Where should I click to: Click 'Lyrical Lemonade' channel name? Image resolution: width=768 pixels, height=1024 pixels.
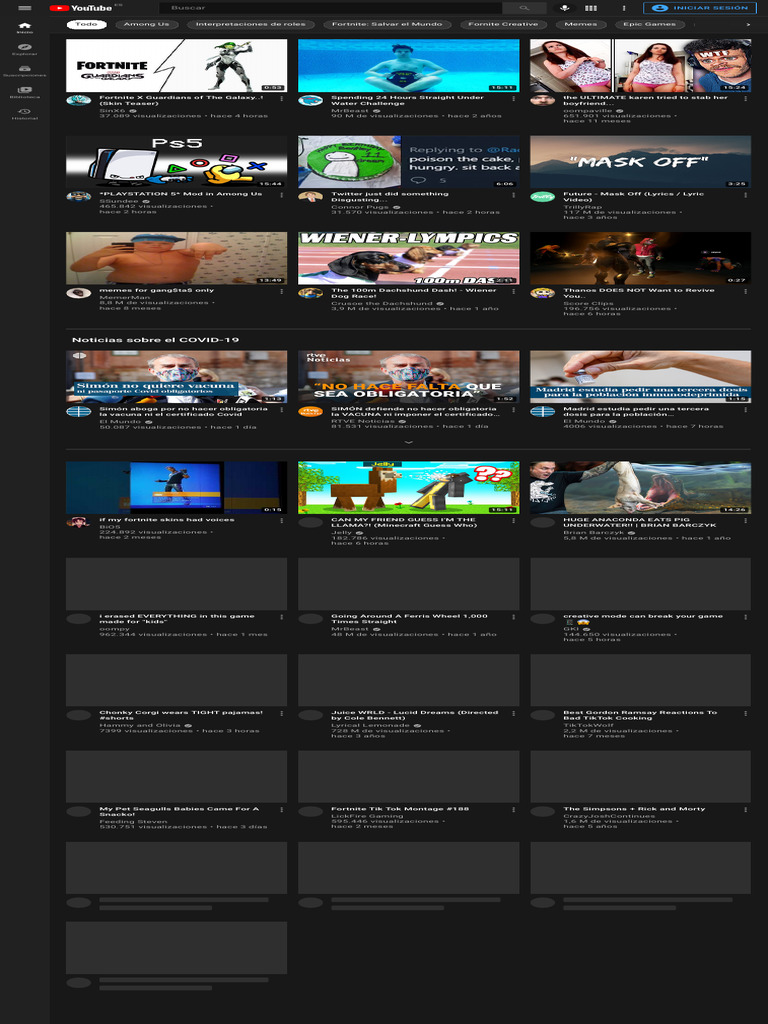[370, 725]
